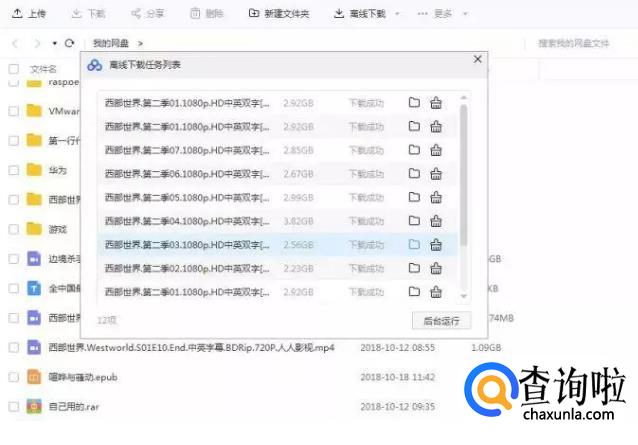Viewport: 638px width, 445px height.
Task: Open 离线下载 offline download
Action: (x=360, y=14)
